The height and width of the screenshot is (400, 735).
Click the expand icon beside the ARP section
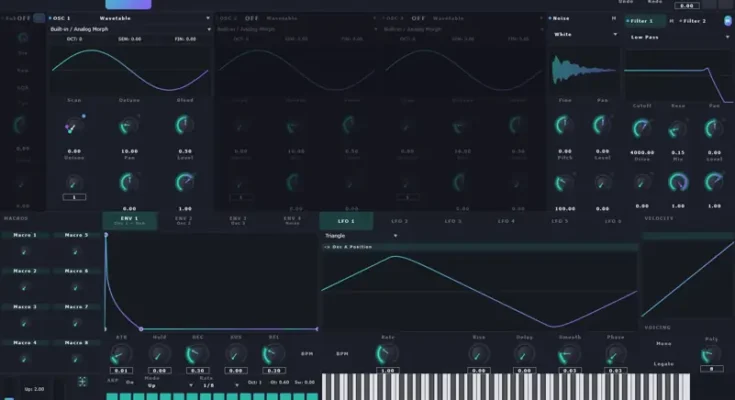[82, 381]
